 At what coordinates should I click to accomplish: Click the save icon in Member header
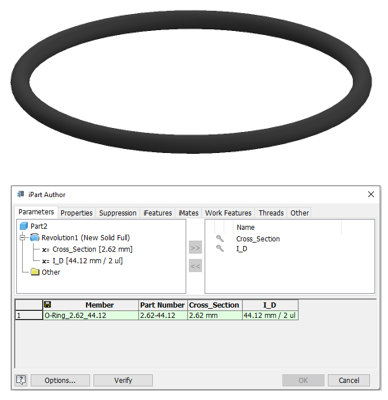pyautogui.click(x=48, y=304)
